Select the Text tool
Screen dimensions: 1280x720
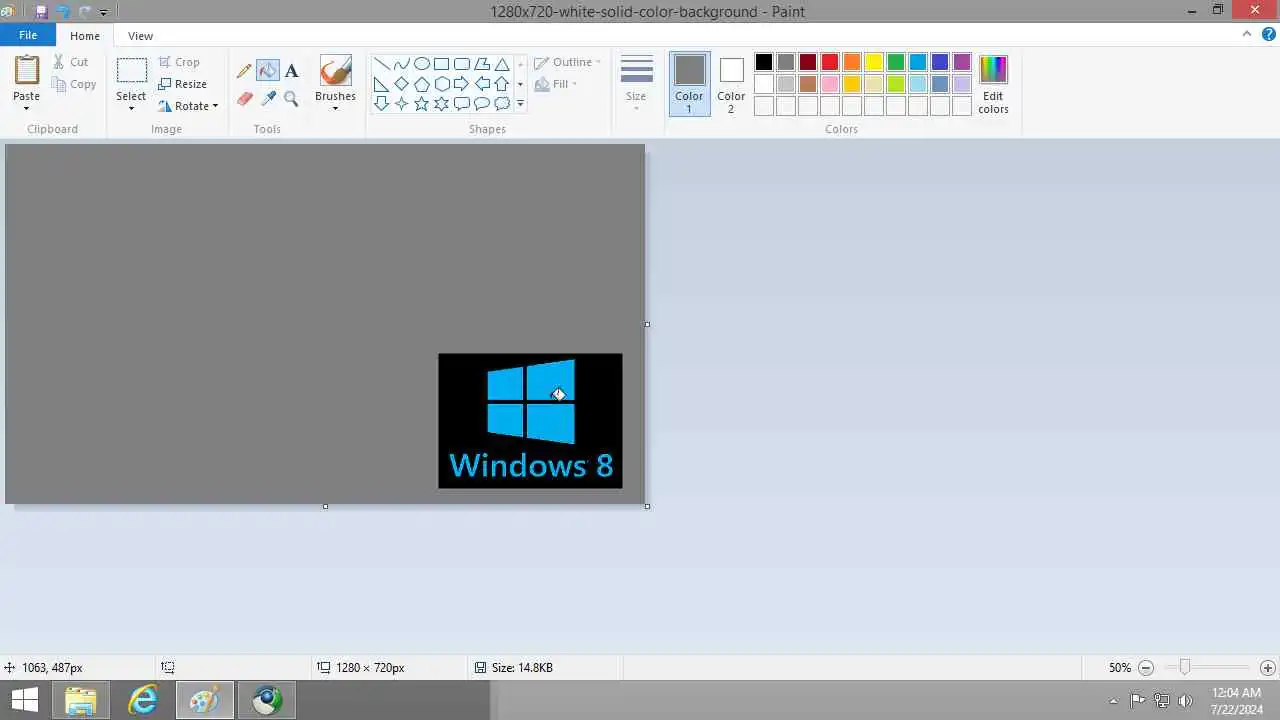pos(291,71)
